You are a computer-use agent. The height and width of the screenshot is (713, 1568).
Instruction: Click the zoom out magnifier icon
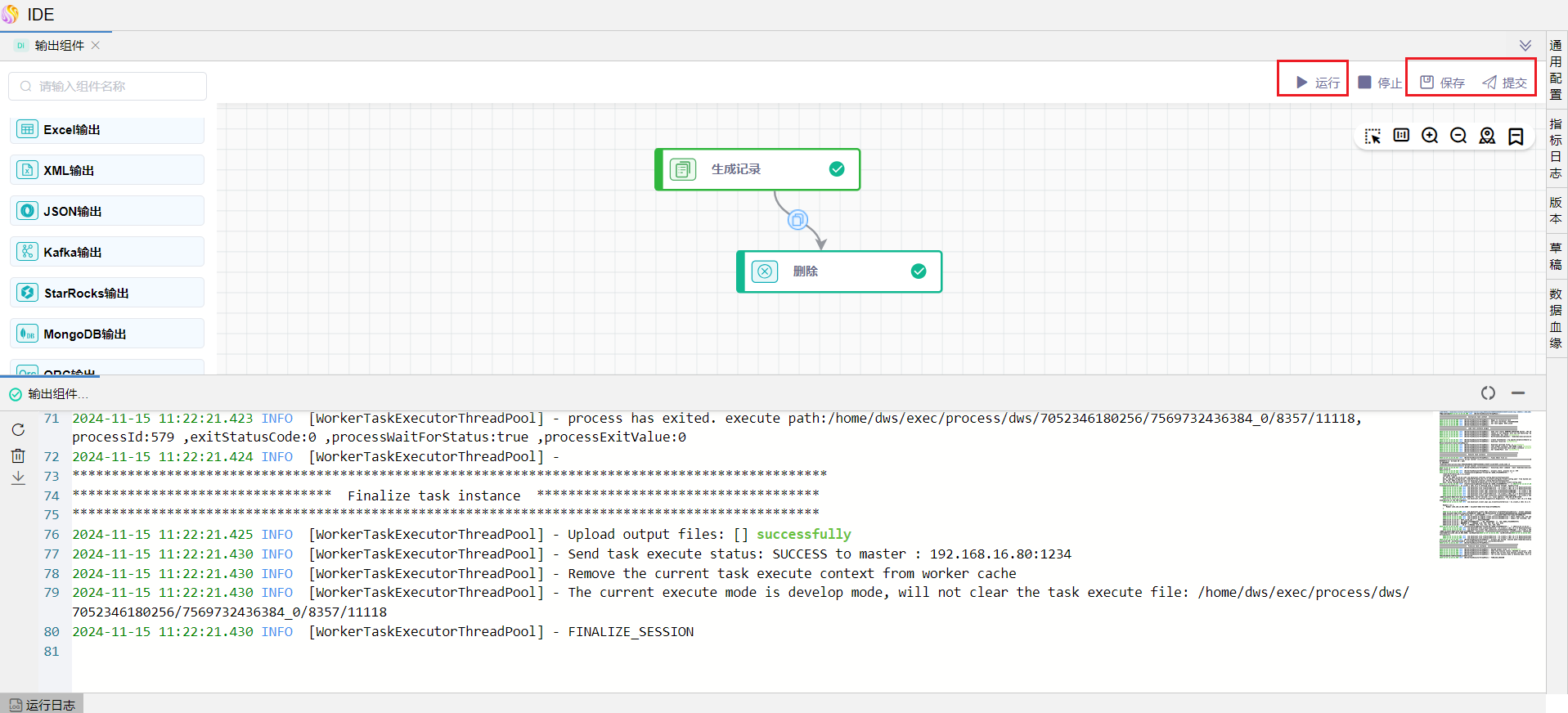1458,136
